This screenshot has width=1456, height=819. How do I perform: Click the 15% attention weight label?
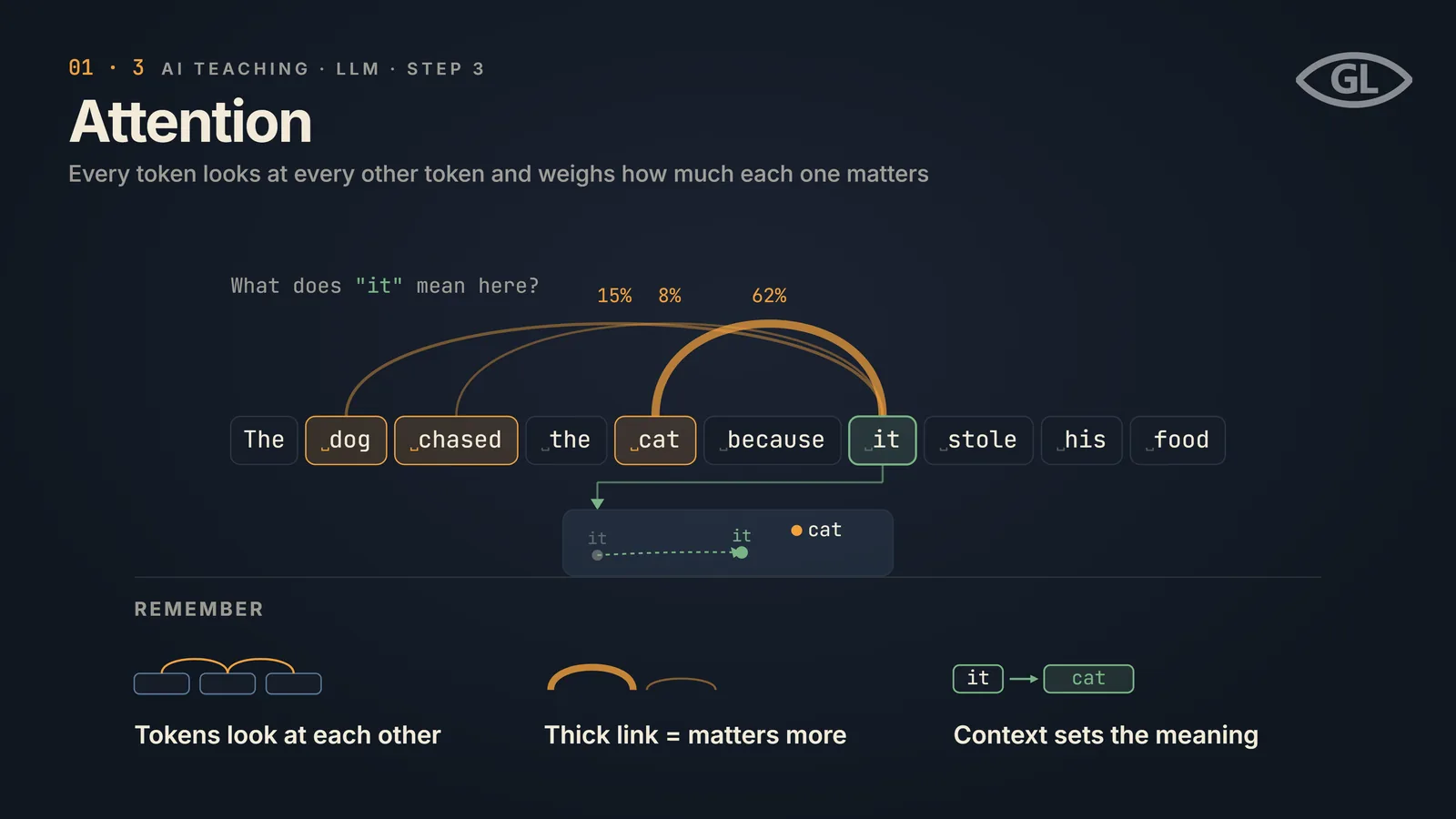tap(614, 296)
